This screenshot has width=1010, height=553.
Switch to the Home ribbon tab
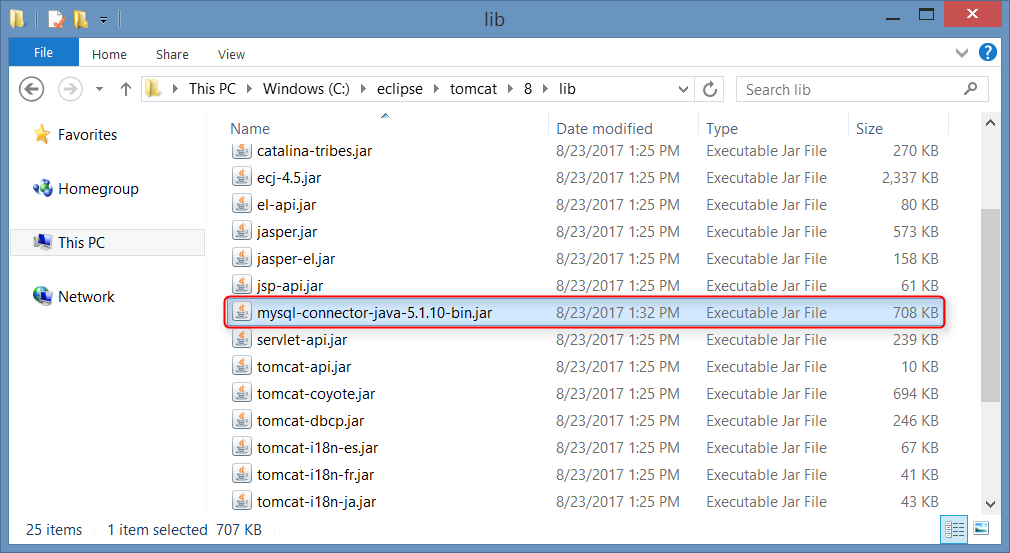[109, 55]
